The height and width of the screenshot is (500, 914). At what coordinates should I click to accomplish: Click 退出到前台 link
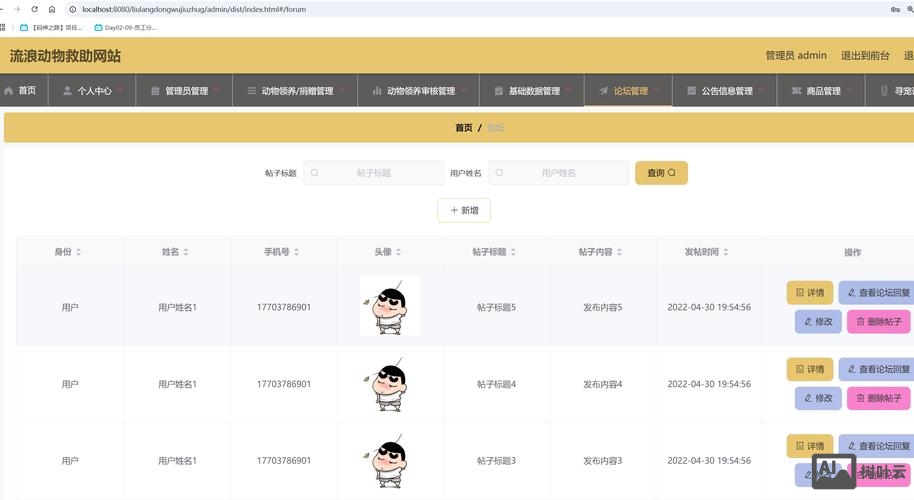[x=865, y=55]
